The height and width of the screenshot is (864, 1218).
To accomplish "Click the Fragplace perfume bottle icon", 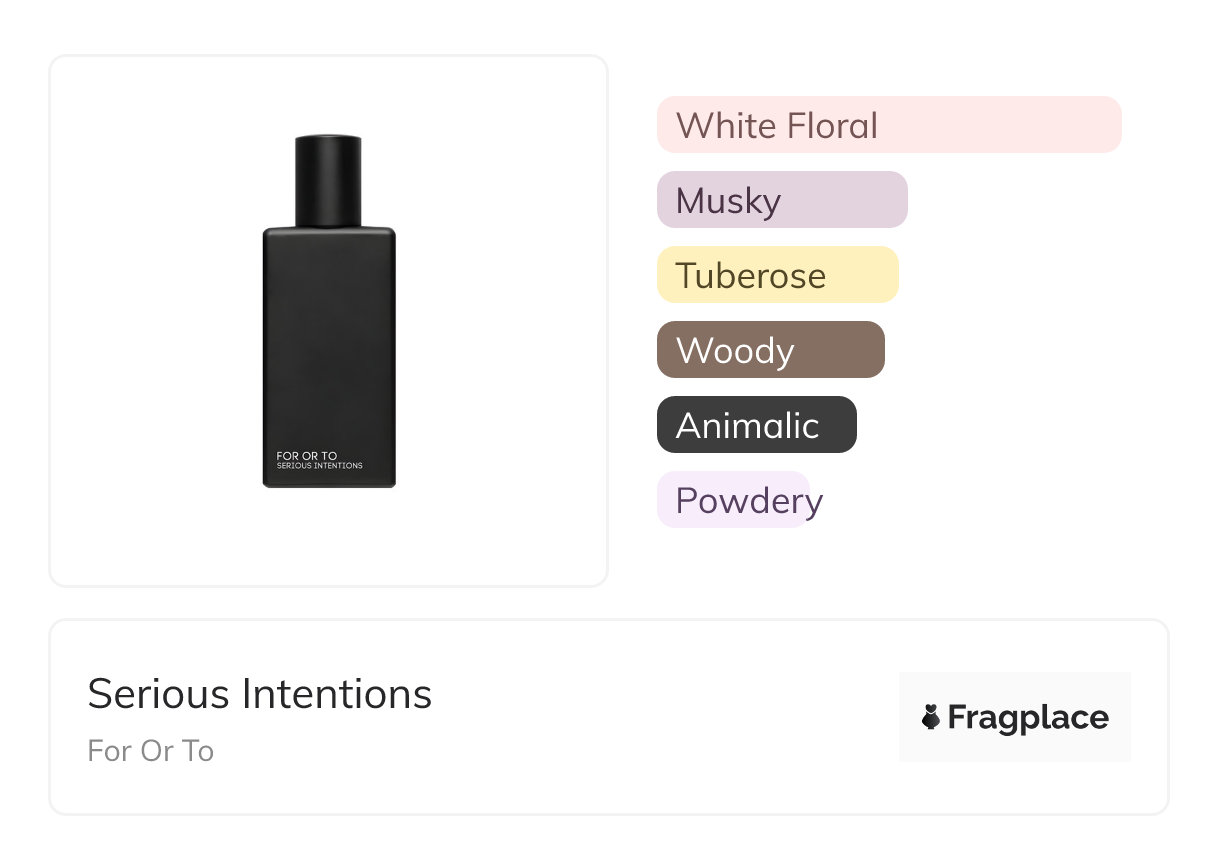I will tap(931, 717).
